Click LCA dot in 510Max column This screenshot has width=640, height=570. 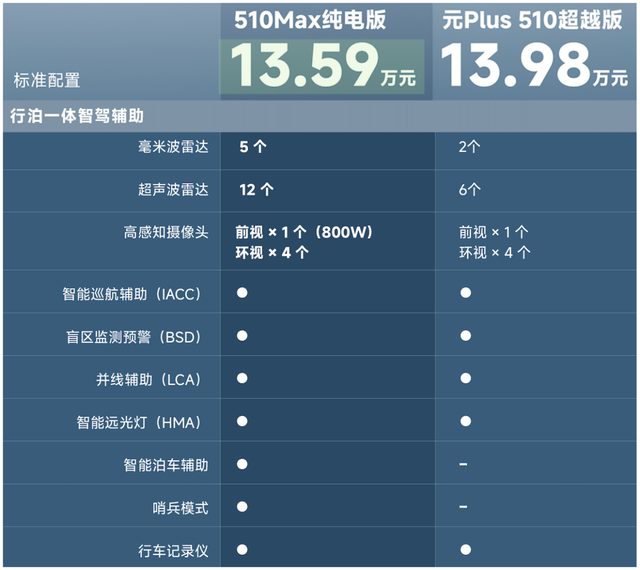242,378
